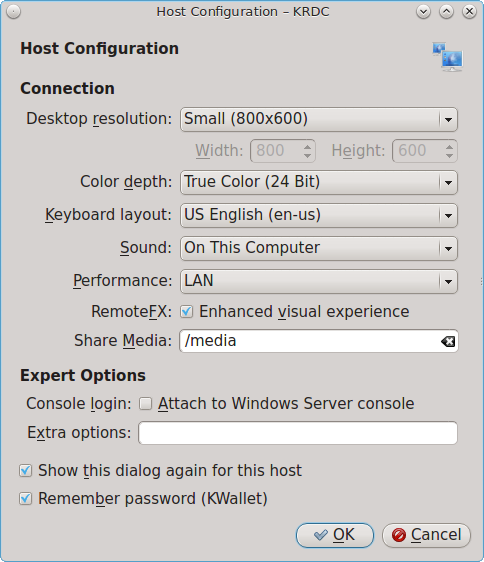Enable Attach to Windows Server console
Viewport: 484px width, 562px height.
tap(145, 404)
